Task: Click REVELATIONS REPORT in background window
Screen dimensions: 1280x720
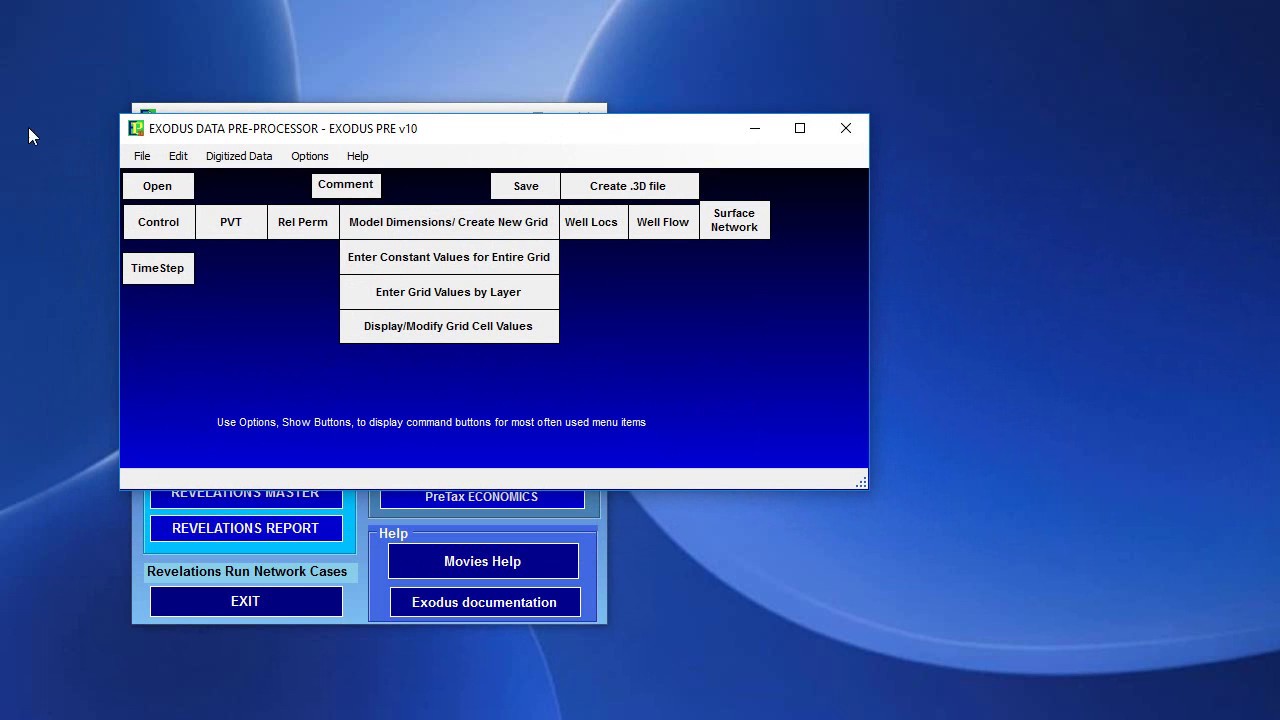Action: click(x=246, y=528)
